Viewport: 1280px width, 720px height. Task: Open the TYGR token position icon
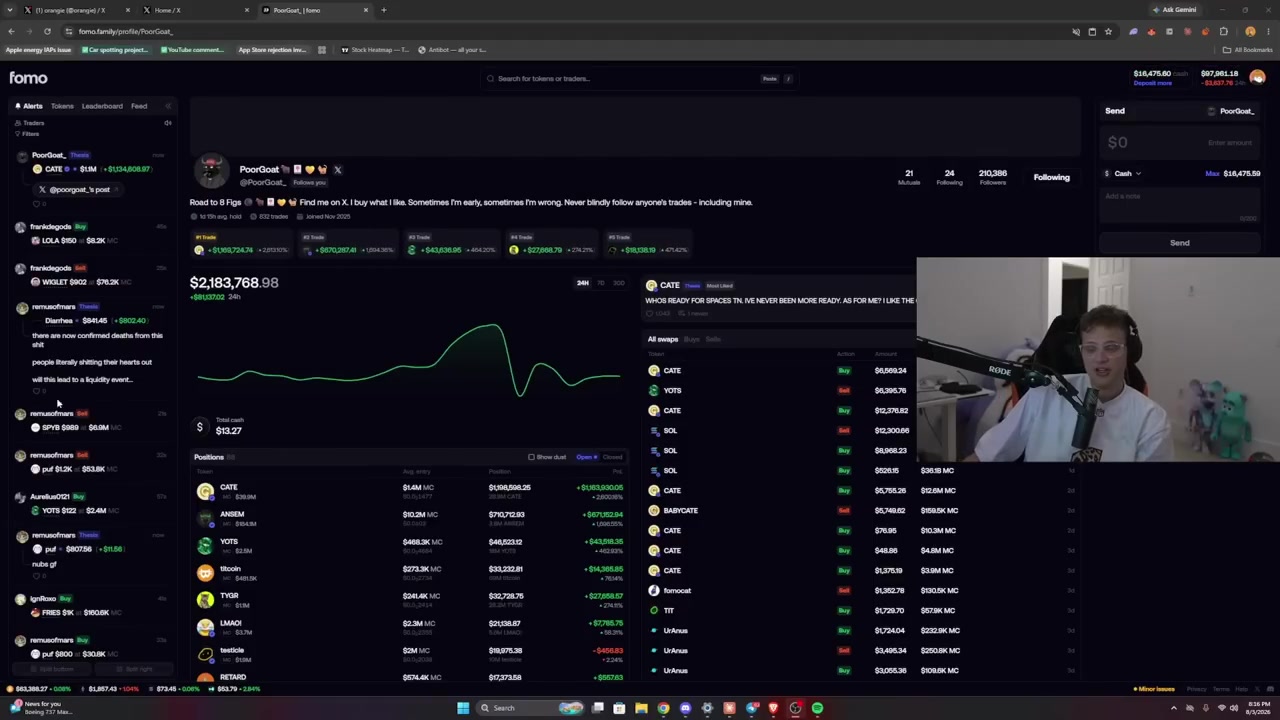pos(205,599)
